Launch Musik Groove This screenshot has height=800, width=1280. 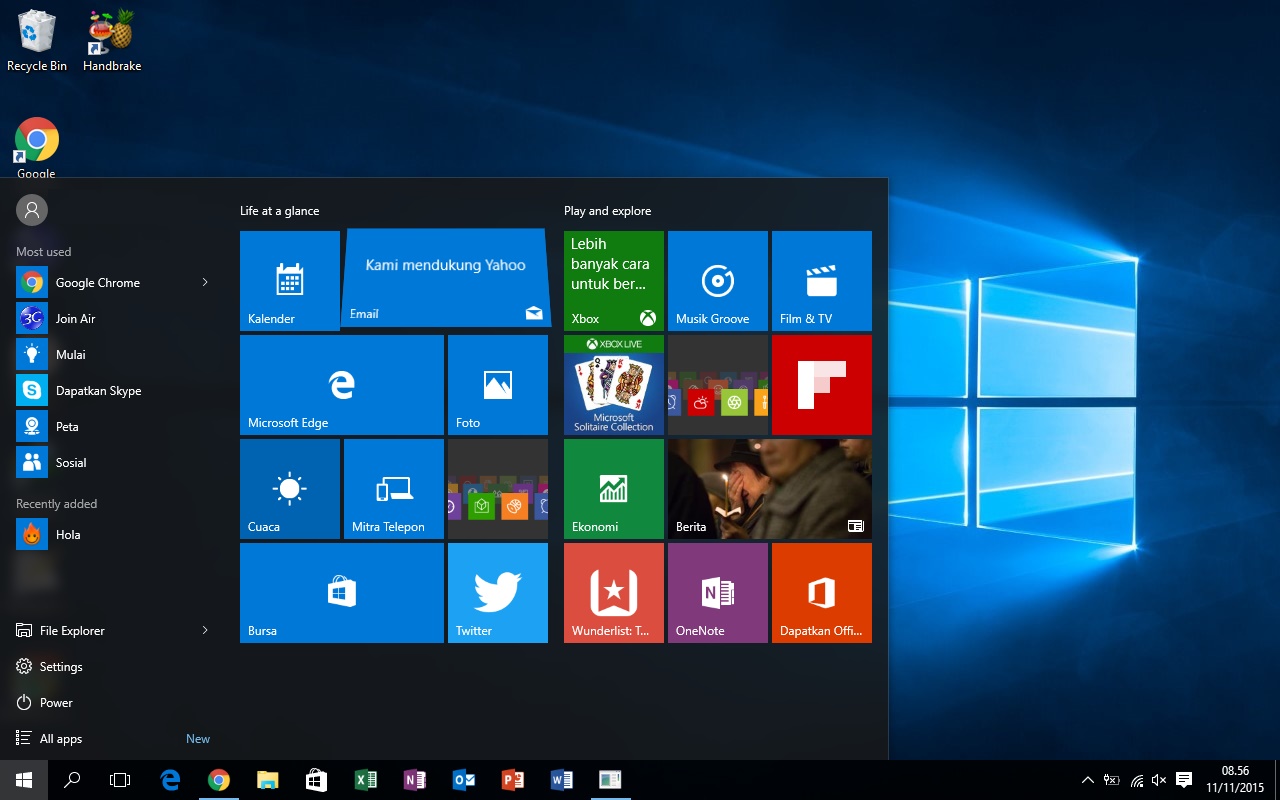(x=717, y=280)
